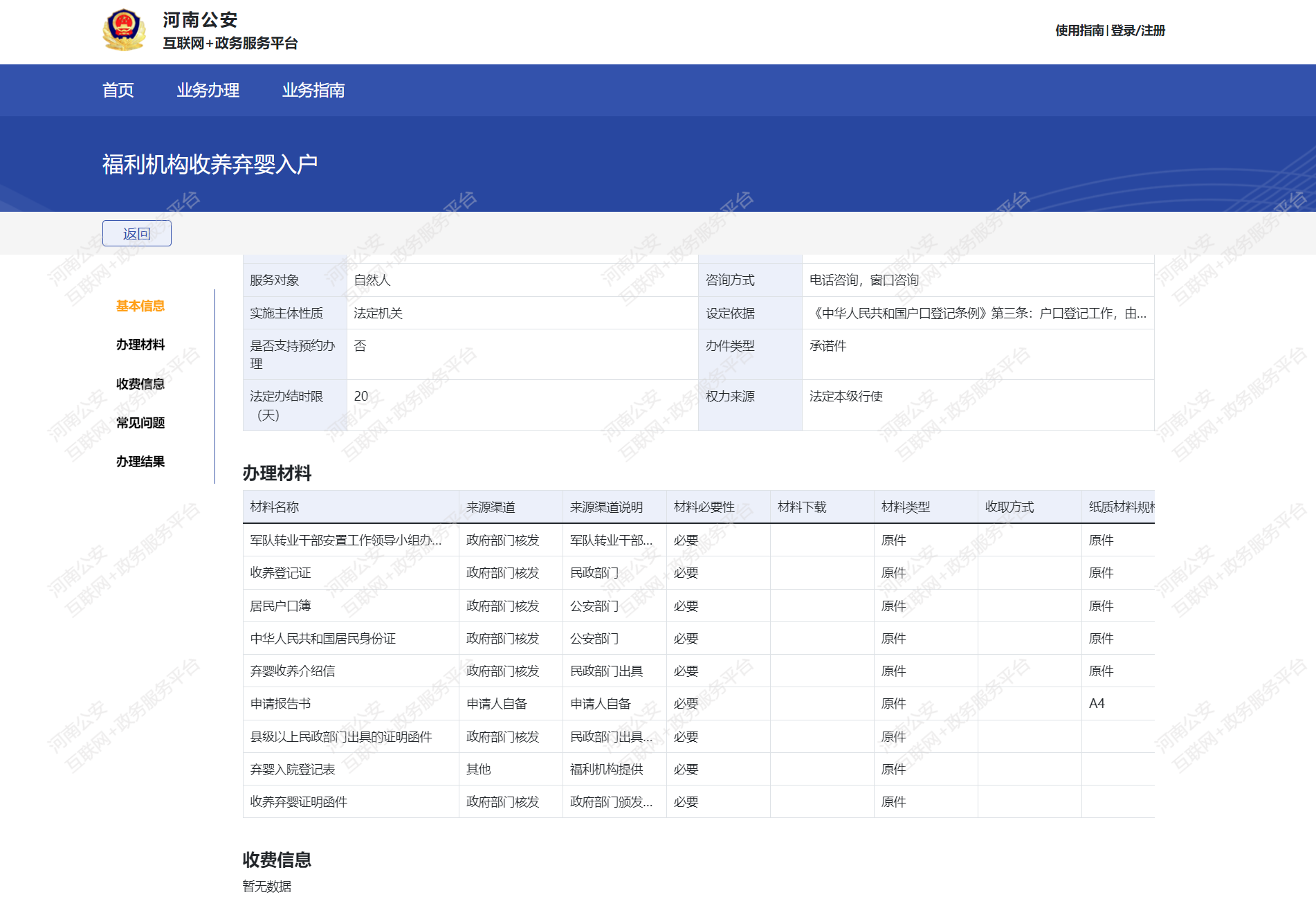Go to 常见问题 sidebar item
Screen dimensions: 1316x899
click(x=140, y=423)
